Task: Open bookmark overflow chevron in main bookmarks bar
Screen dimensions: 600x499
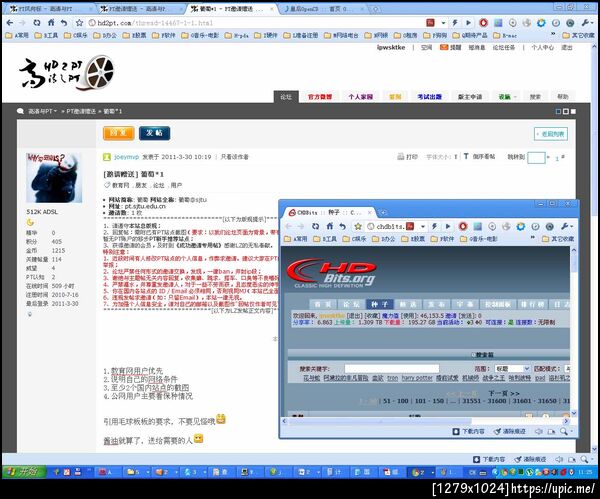Action: 553,35
